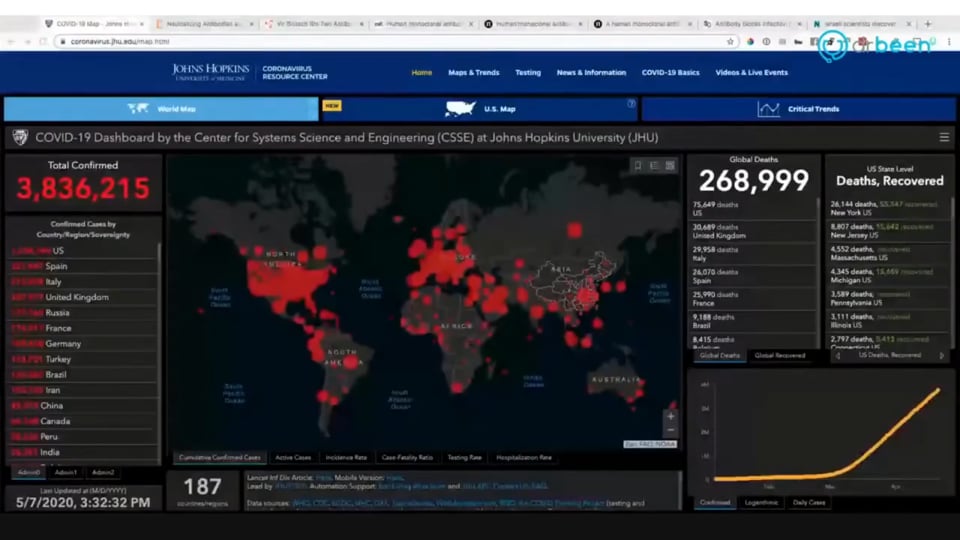Select the Logarithmic chart tab
This screenshot has height=540, width=960.
pos(761,503)
